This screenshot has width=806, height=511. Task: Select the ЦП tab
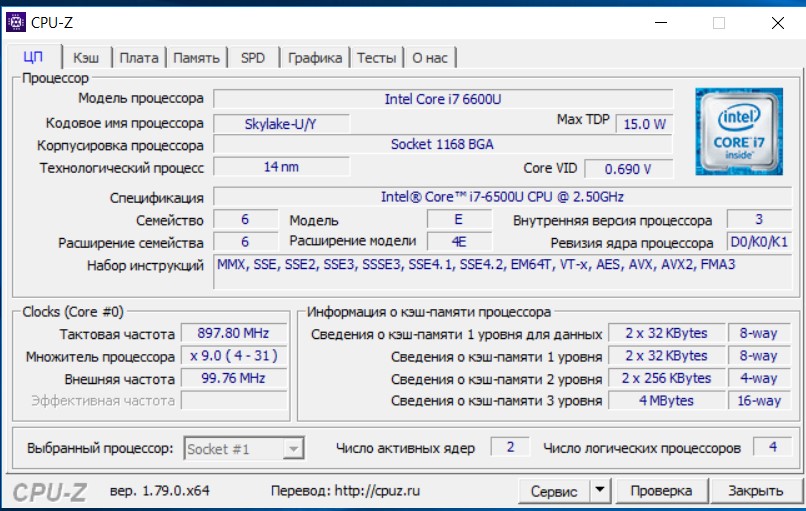click(33, 57)
